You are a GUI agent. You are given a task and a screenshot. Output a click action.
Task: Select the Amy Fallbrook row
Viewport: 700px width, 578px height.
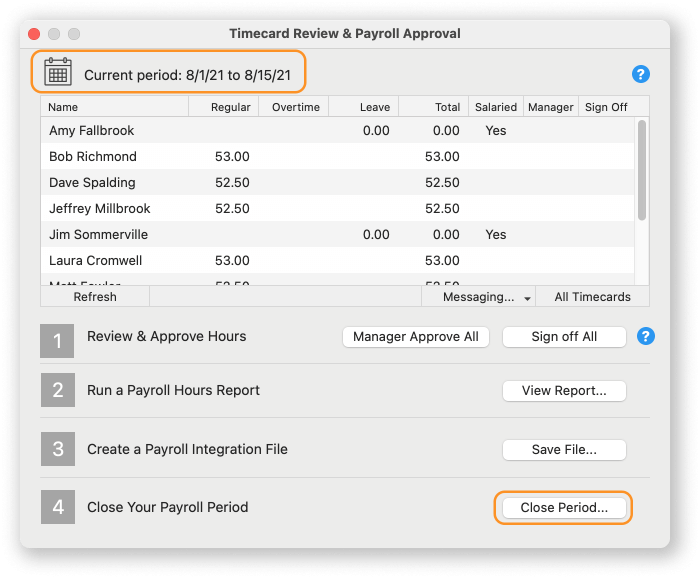(x=338, y=130)
